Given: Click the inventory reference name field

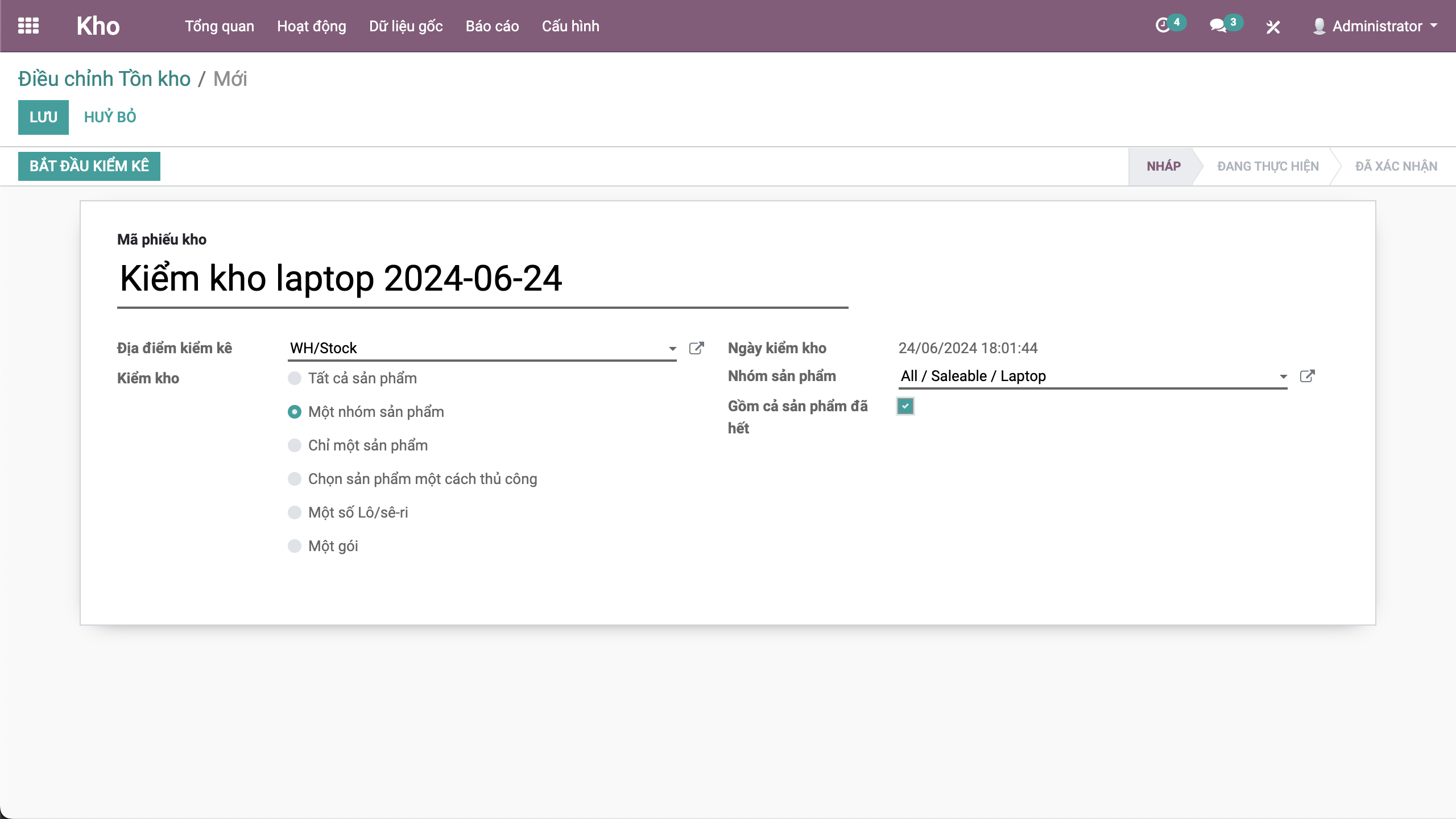Looking at the screenshot, I should coord(482,279).
